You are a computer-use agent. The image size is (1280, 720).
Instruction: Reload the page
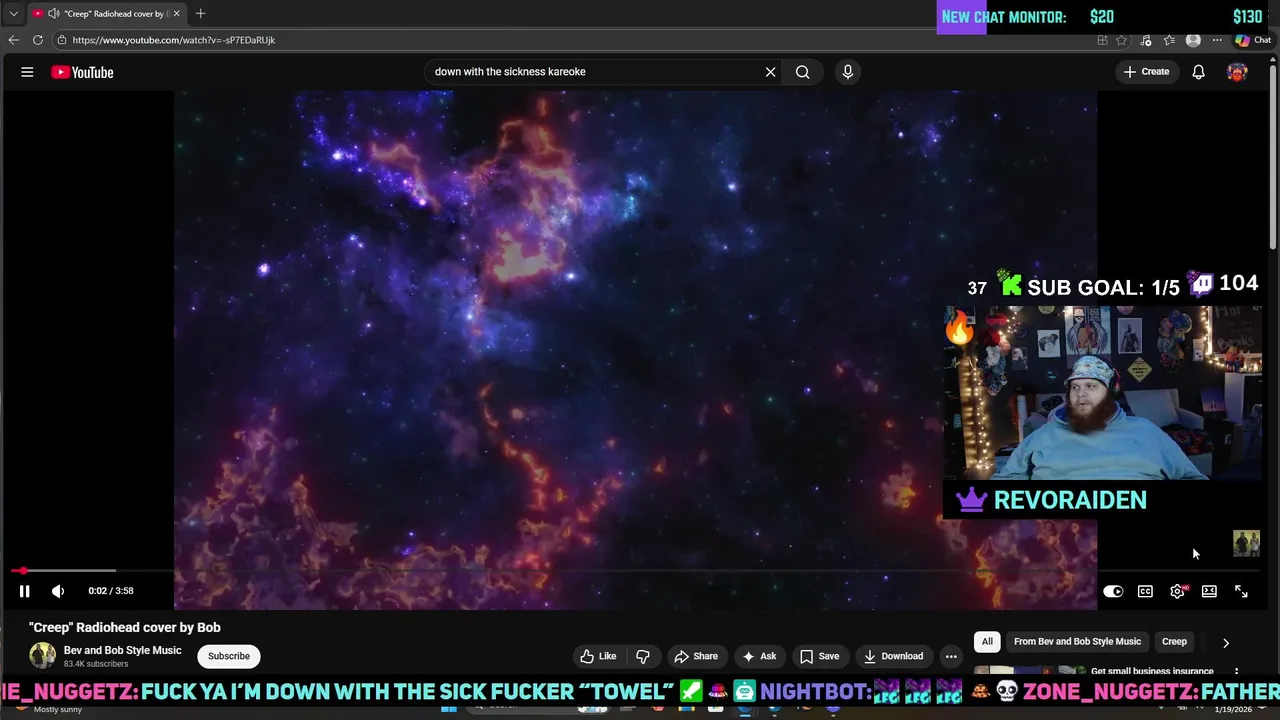[38, 40]
